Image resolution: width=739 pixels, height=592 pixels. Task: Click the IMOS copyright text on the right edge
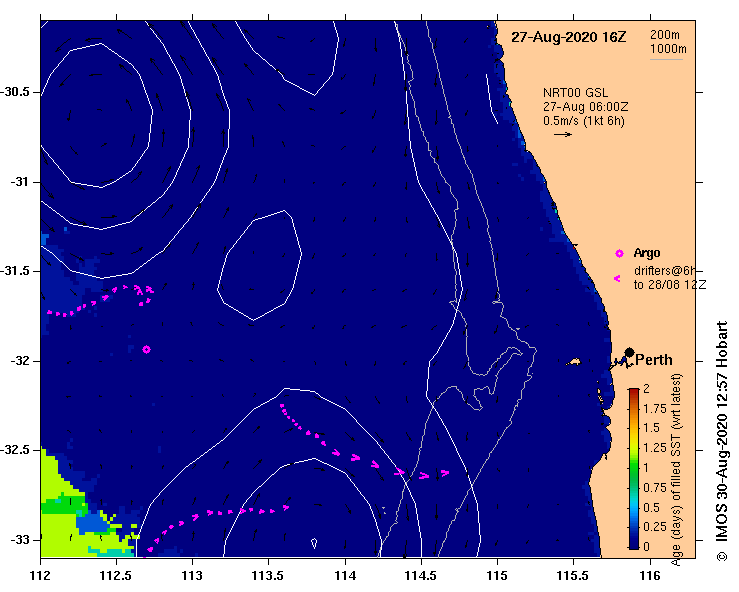pos(722,440)
